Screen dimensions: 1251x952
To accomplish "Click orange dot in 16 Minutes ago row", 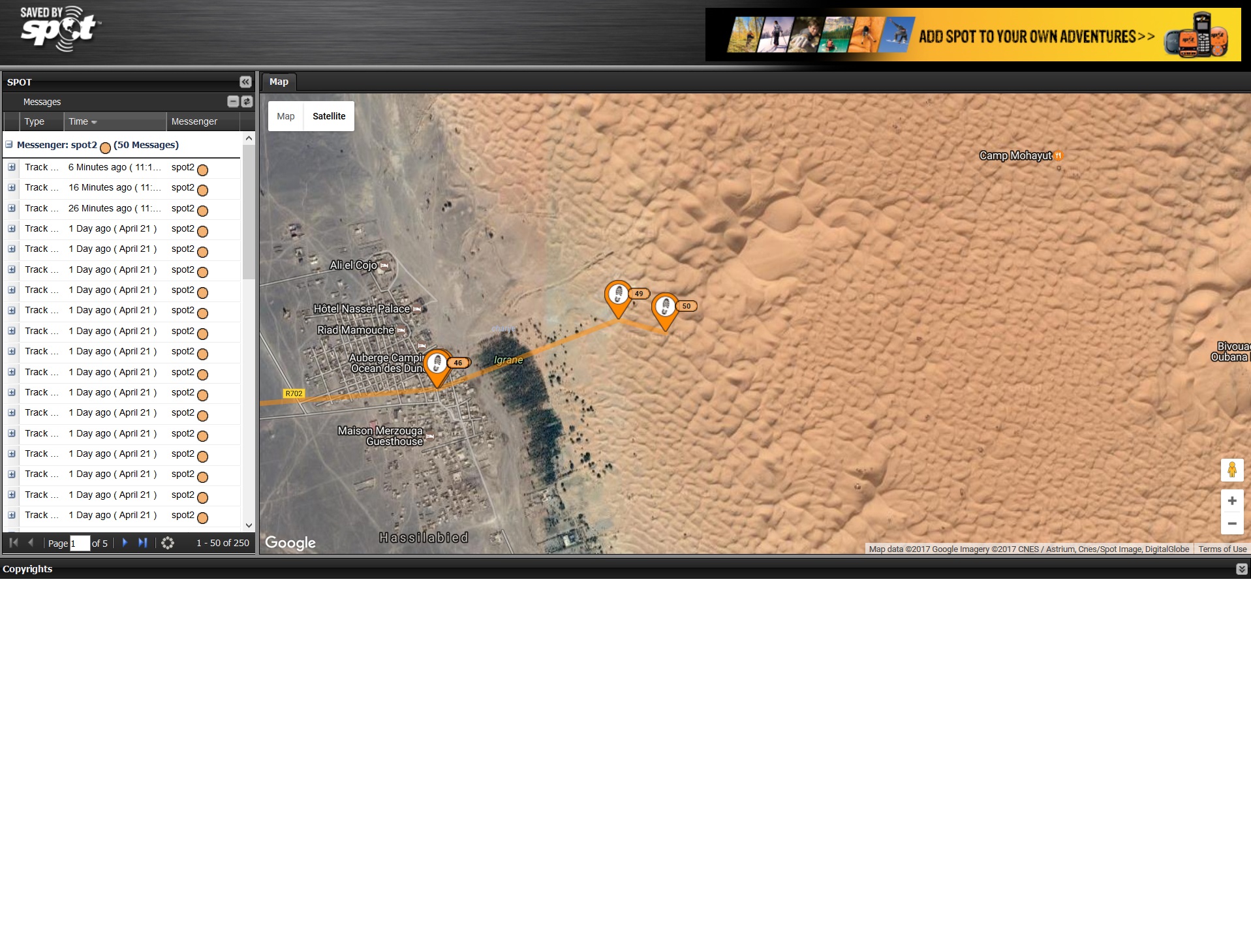I will point(203,191).
